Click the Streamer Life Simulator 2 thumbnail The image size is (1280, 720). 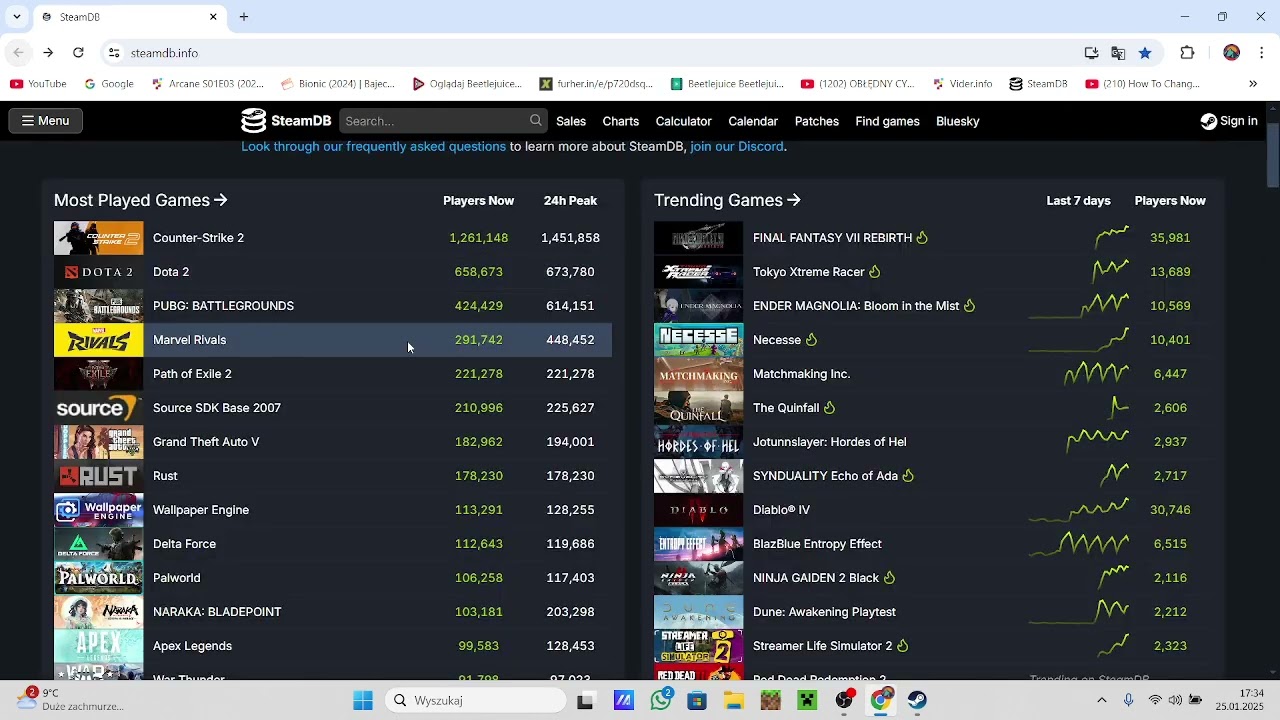[698, 646]
